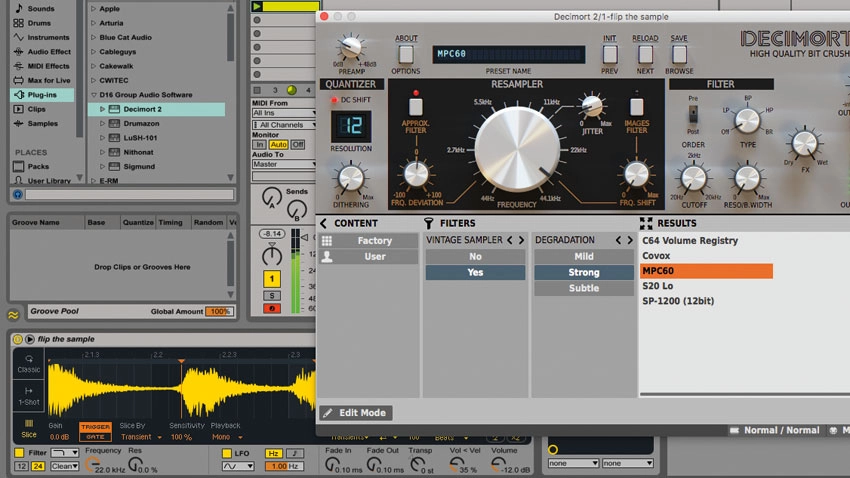Viewport: 850px width, 478px height.
Task: Click the Filters funnel icon
Action: click(x=428, y=223)
